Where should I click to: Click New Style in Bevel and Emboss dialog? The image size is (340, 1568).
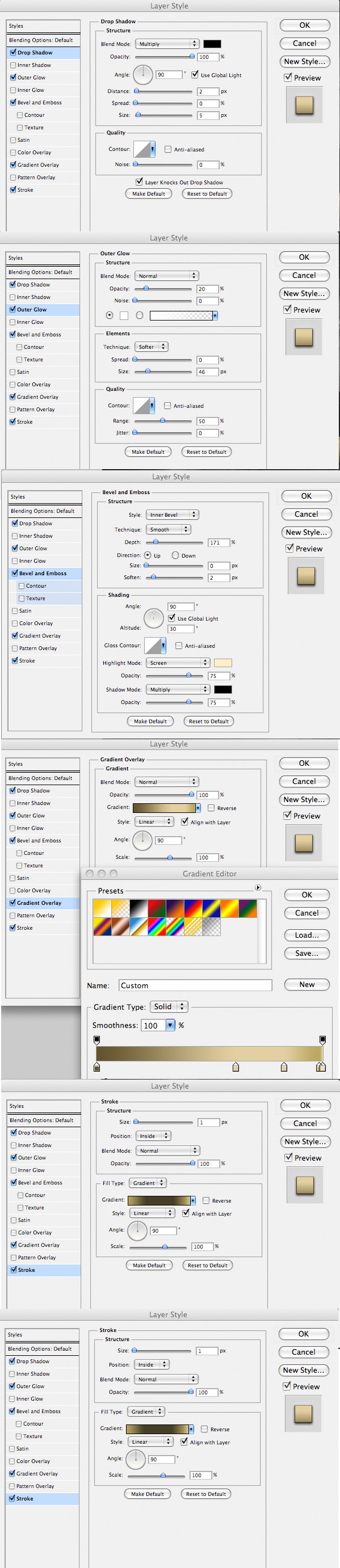click(307, 532)
